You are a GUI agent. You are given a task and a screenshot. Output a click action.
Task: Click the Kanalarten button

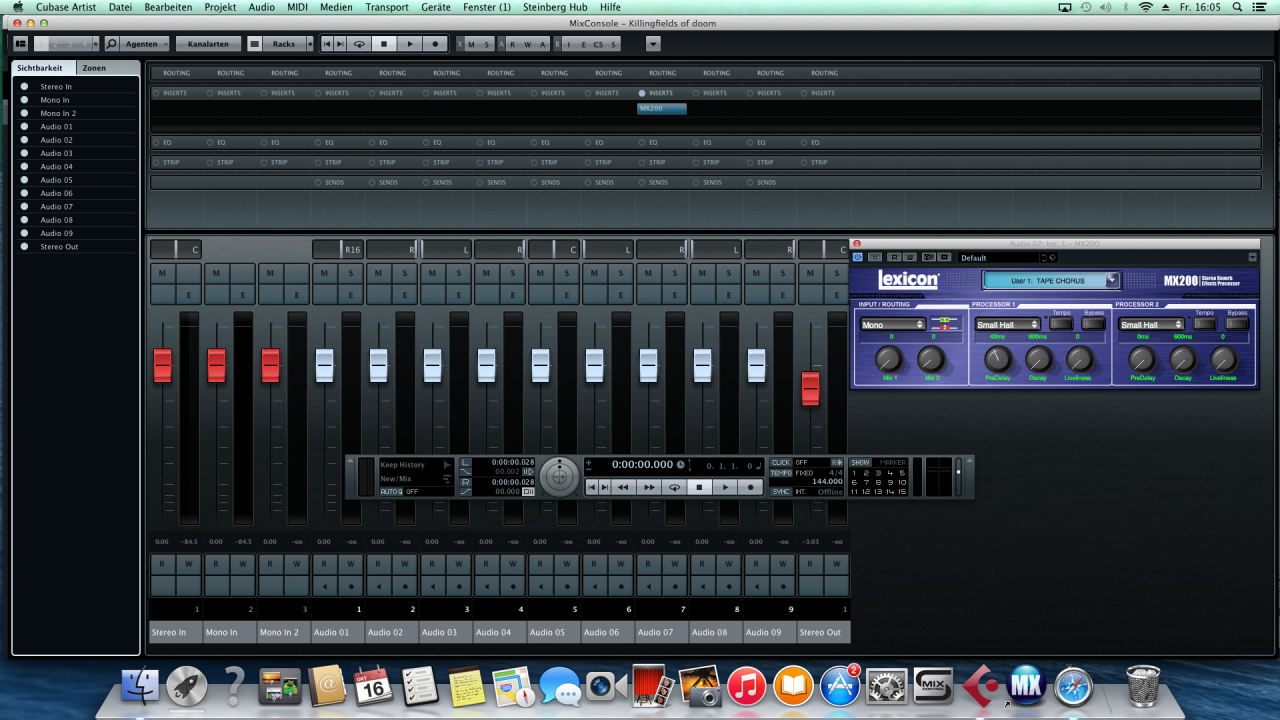pyautogui.click(x=208, y=44)
